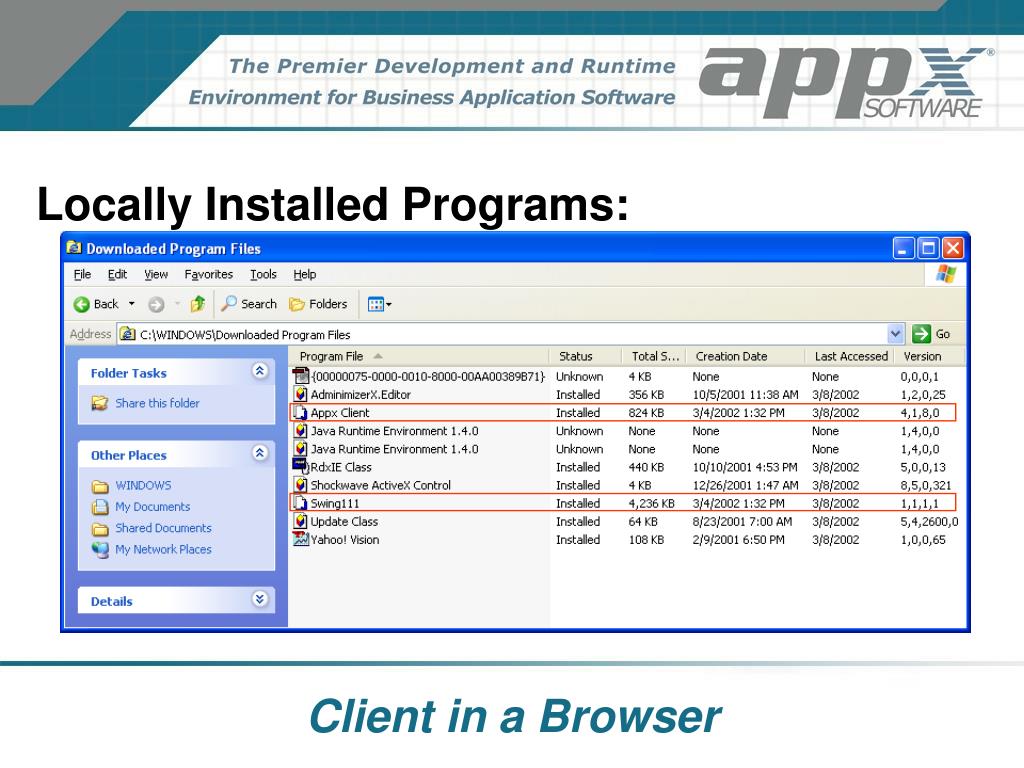The height and width of the screenshot is (768, 1024).
Task: Minimize the Downloaded Program Files window
Action: (x=903, y=248)
